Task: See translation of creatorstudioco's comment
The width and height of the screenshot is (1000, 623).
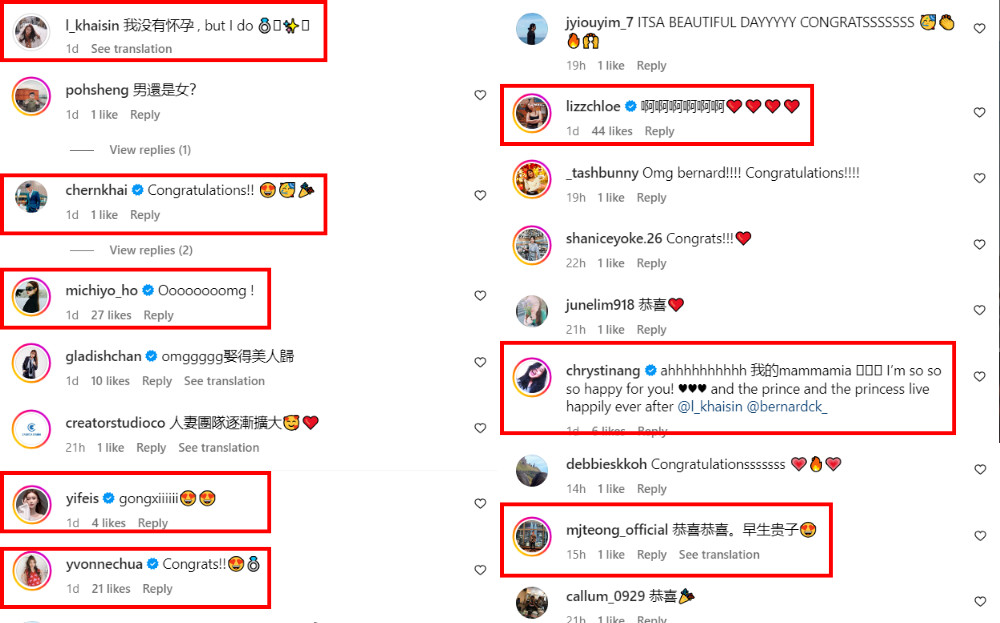Action: point(219,448)
